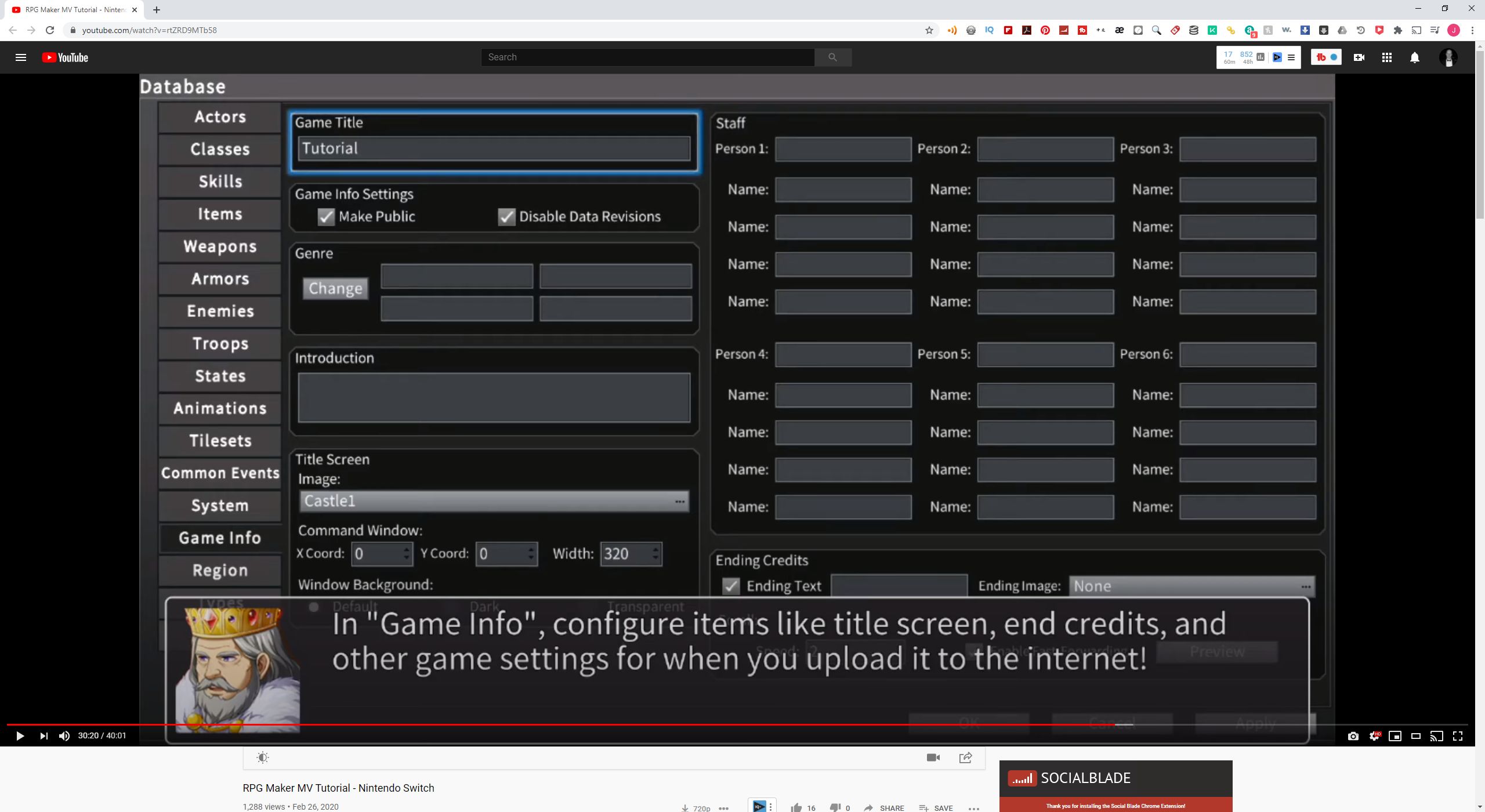Play the video
The height and width of the screenshot is (812, 1485).
tap(20, 736)
